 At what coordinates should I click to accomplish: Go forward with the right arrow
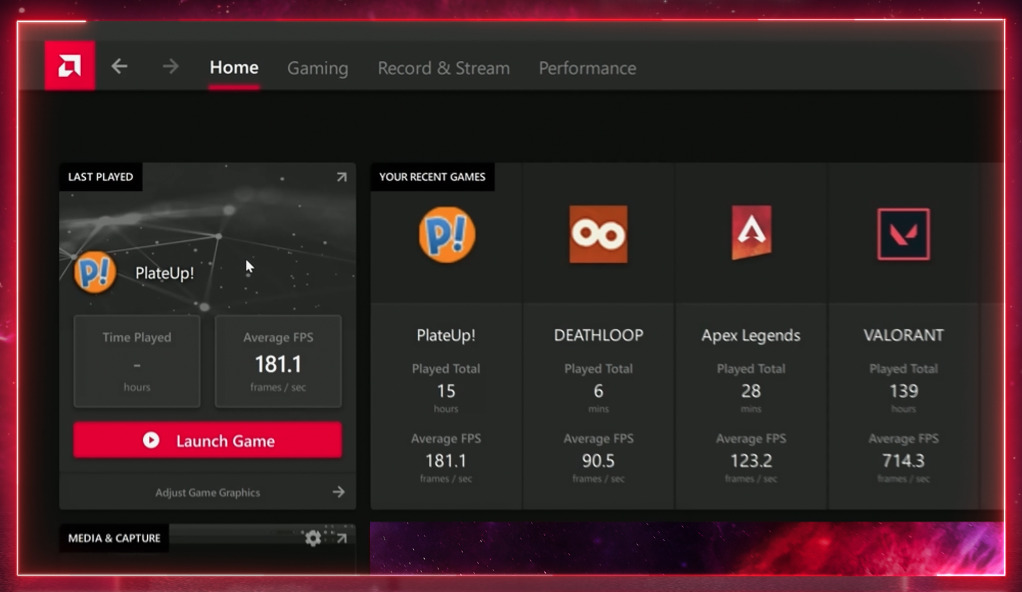(170, 67)
